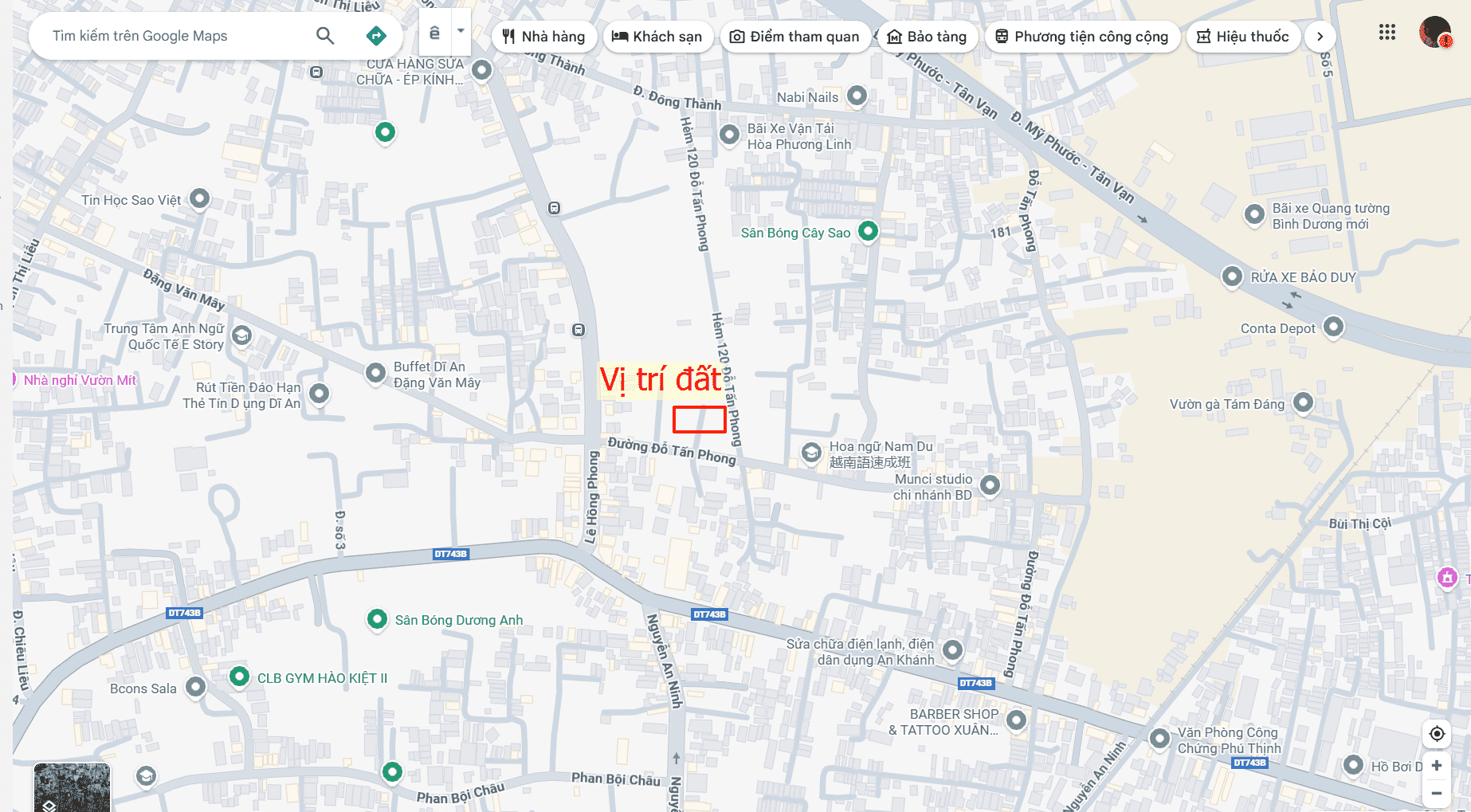Click the Sân Bóng Cây Sao marker
This screenshot has height=812, width=1471.
pos(868,231)
